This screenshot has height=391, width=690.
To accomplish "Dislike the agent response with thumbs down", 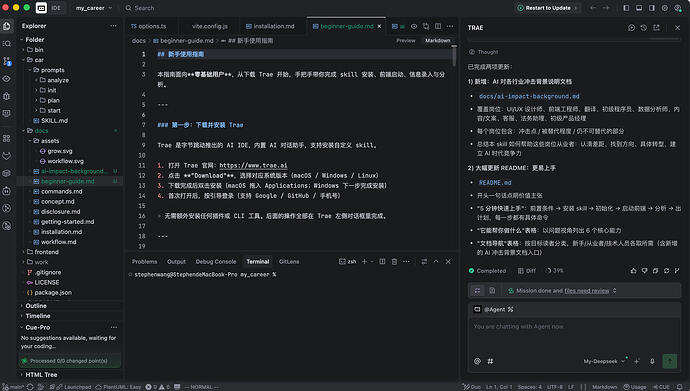I will coord(644,271).
